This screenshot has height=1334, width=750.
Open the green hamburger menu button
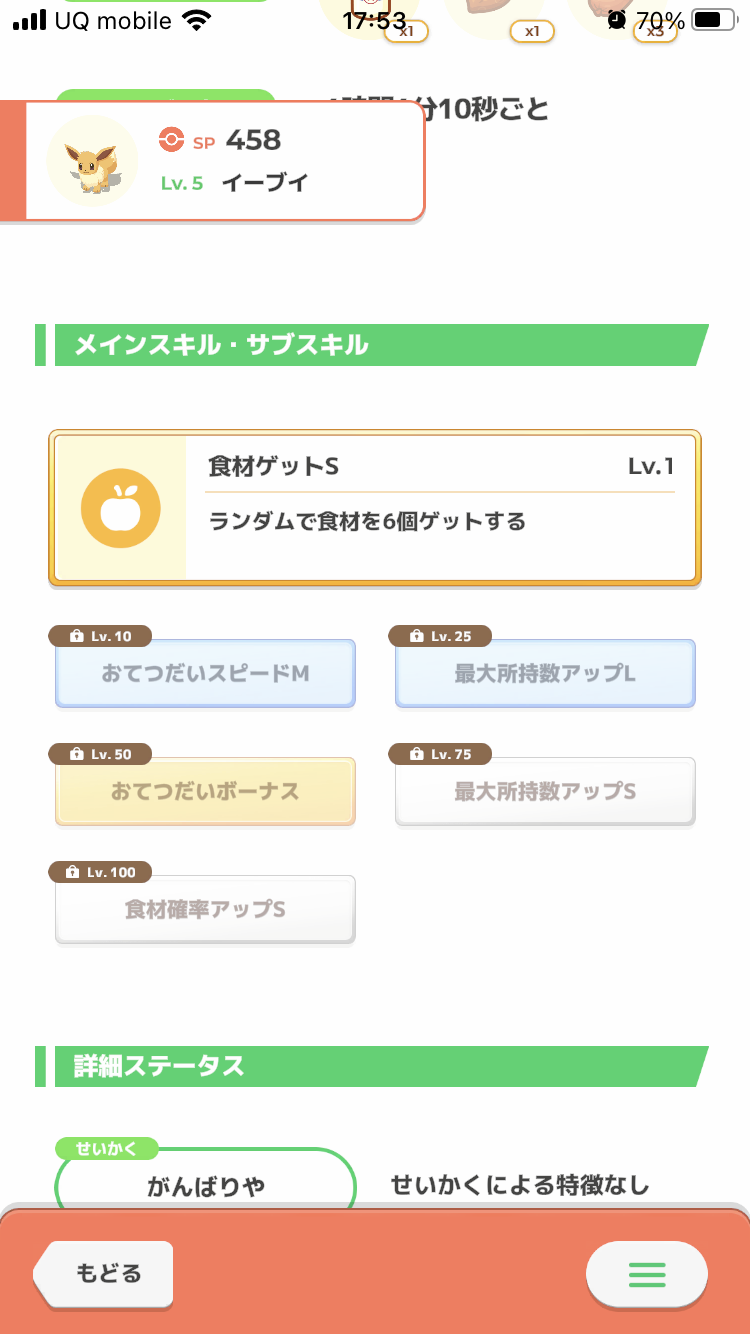pos(647,1274)
